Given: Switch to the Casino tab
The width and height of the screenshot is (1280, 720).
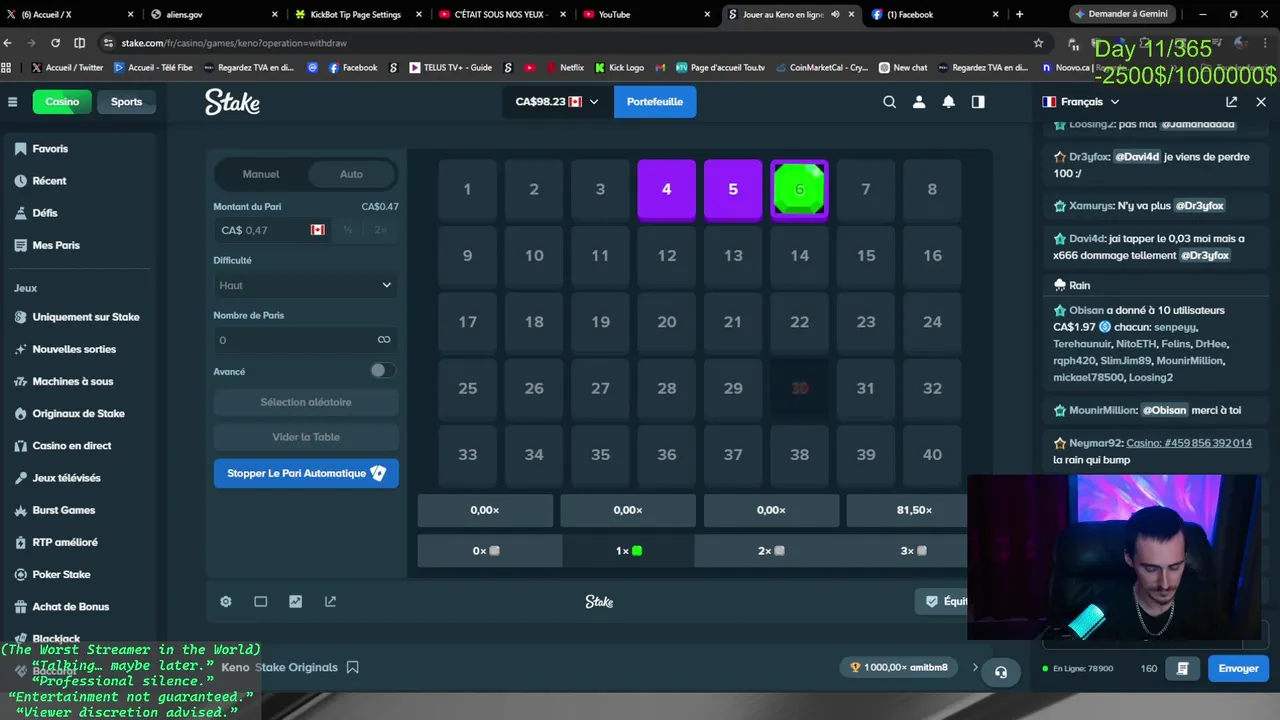Looking at the screenshot, I should click(x=62, y=102).
